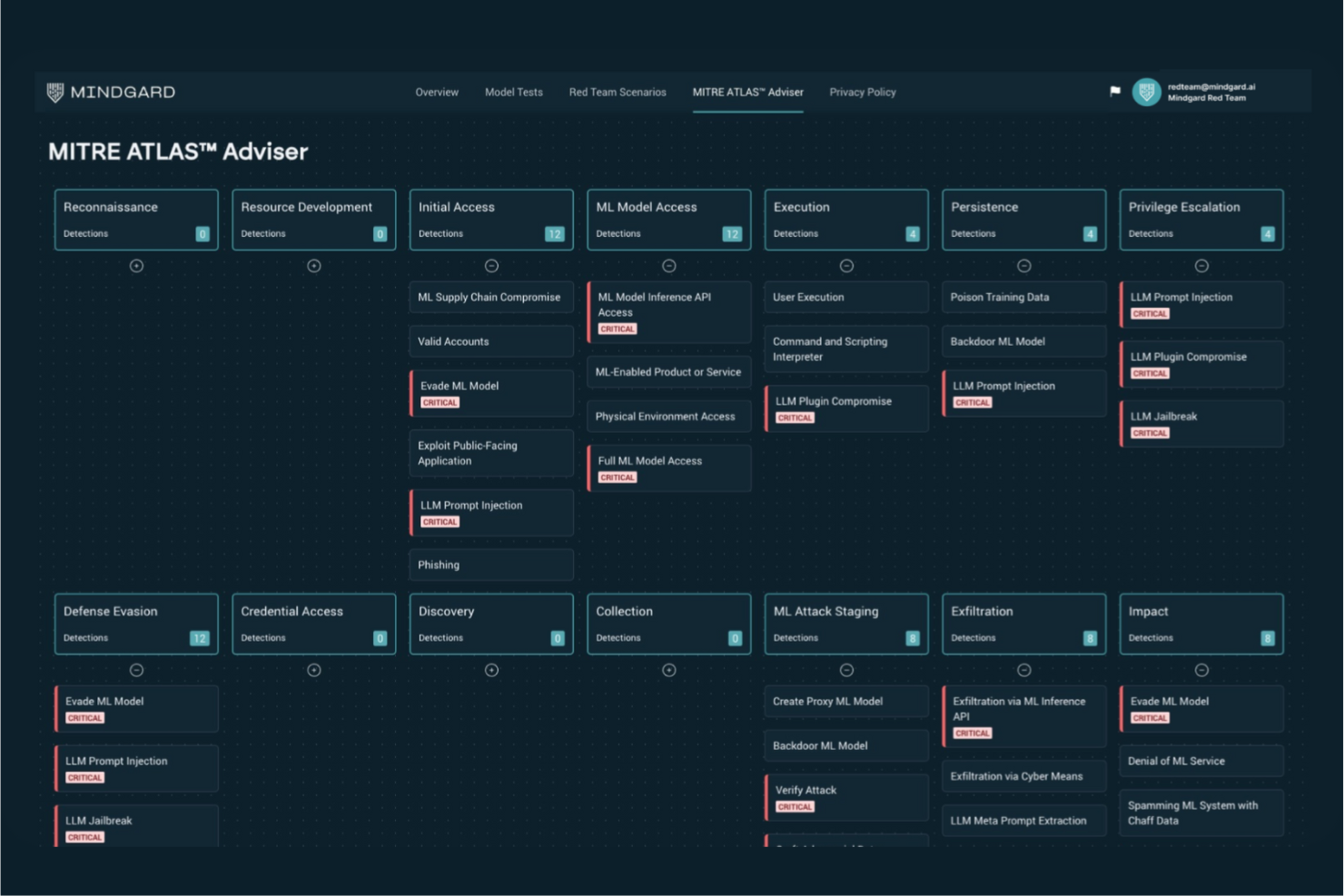Click the Credential Access tactic title
1344x896 pixels.
(292, 611)
